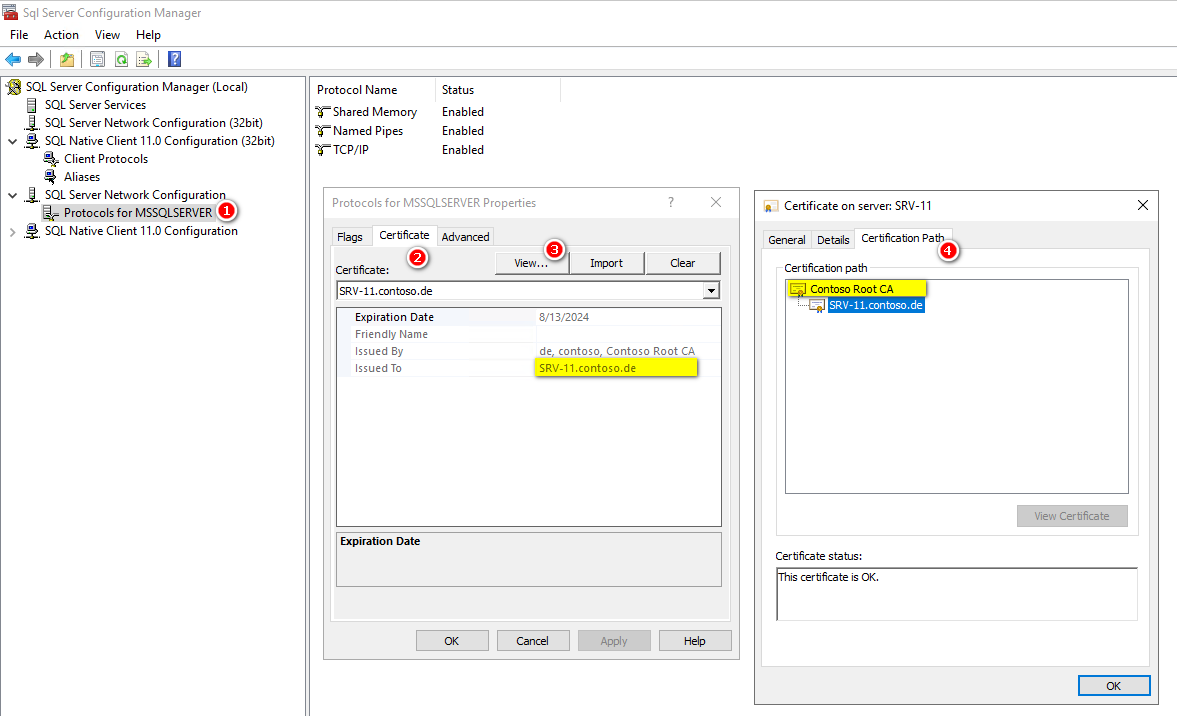The image size is (1177, 716).
Task: Click the Protocols for MSSQLSERVER tree icon
Action: pyautogui.click(x=50, y=213)
